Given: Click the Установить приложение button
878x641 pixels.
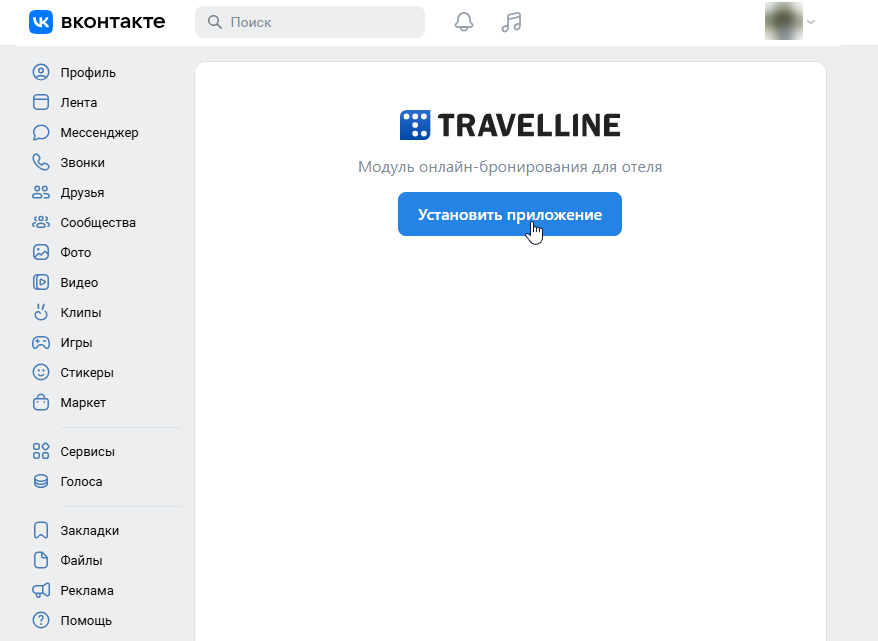Looking at the screenshot, I should [x=510, y=214].
